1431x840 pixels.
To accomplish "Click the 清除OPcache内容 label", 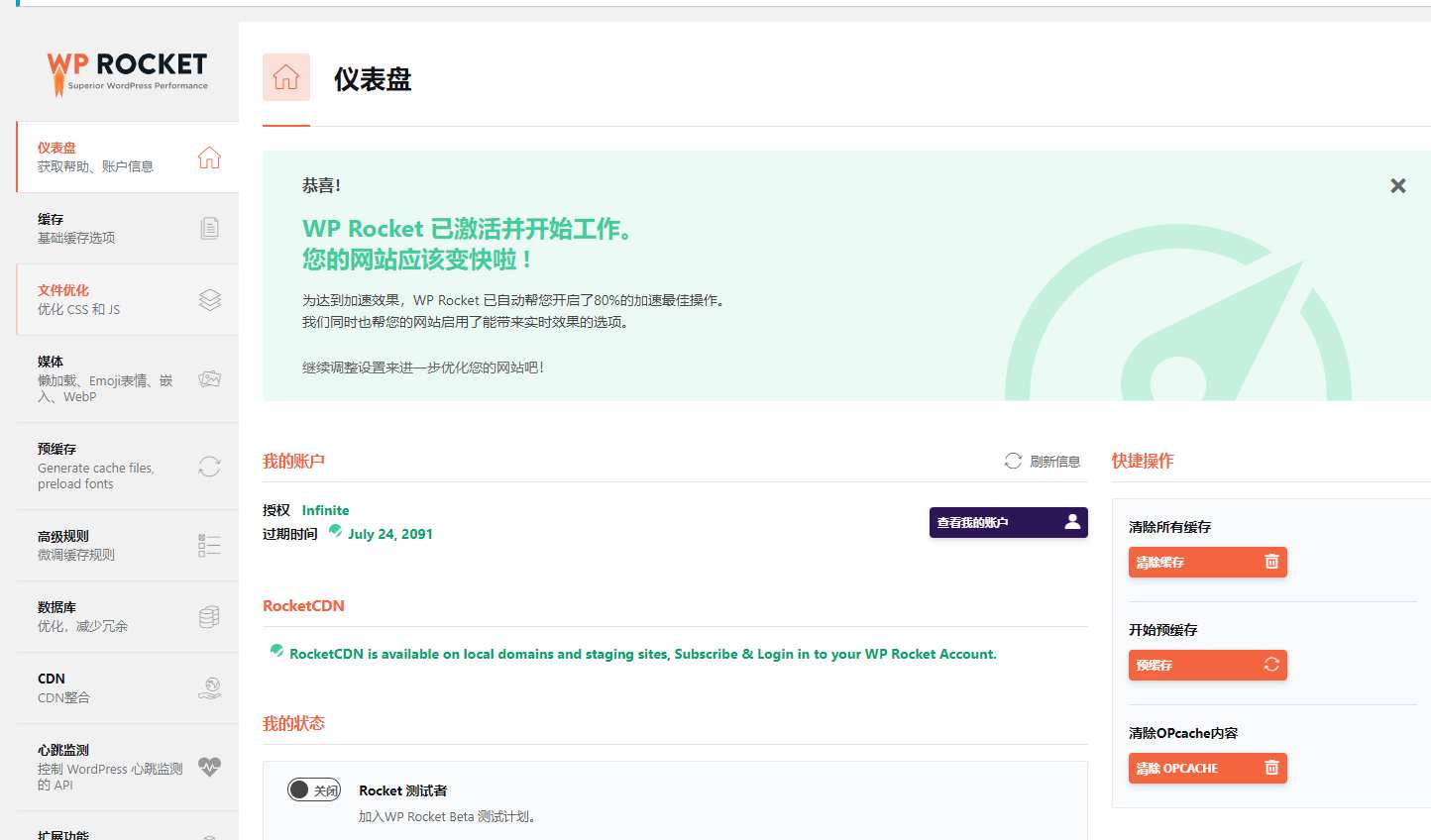I will click(x=1183, y=733).
